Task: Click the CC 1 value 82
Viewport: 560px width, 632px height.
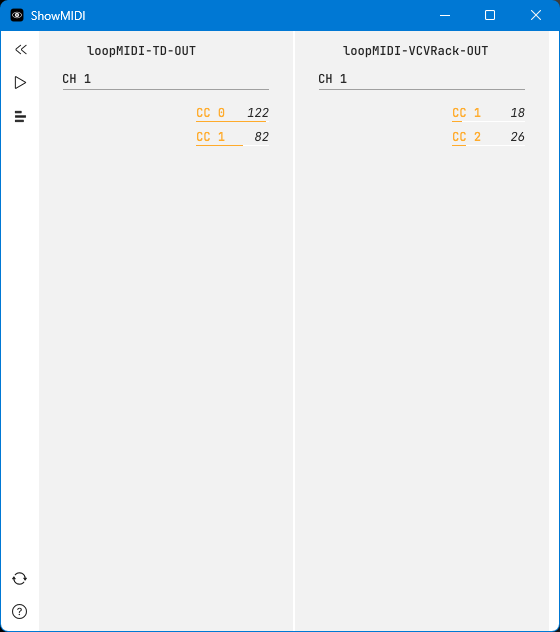Action: pyautogui.click(x=262, y=137)
